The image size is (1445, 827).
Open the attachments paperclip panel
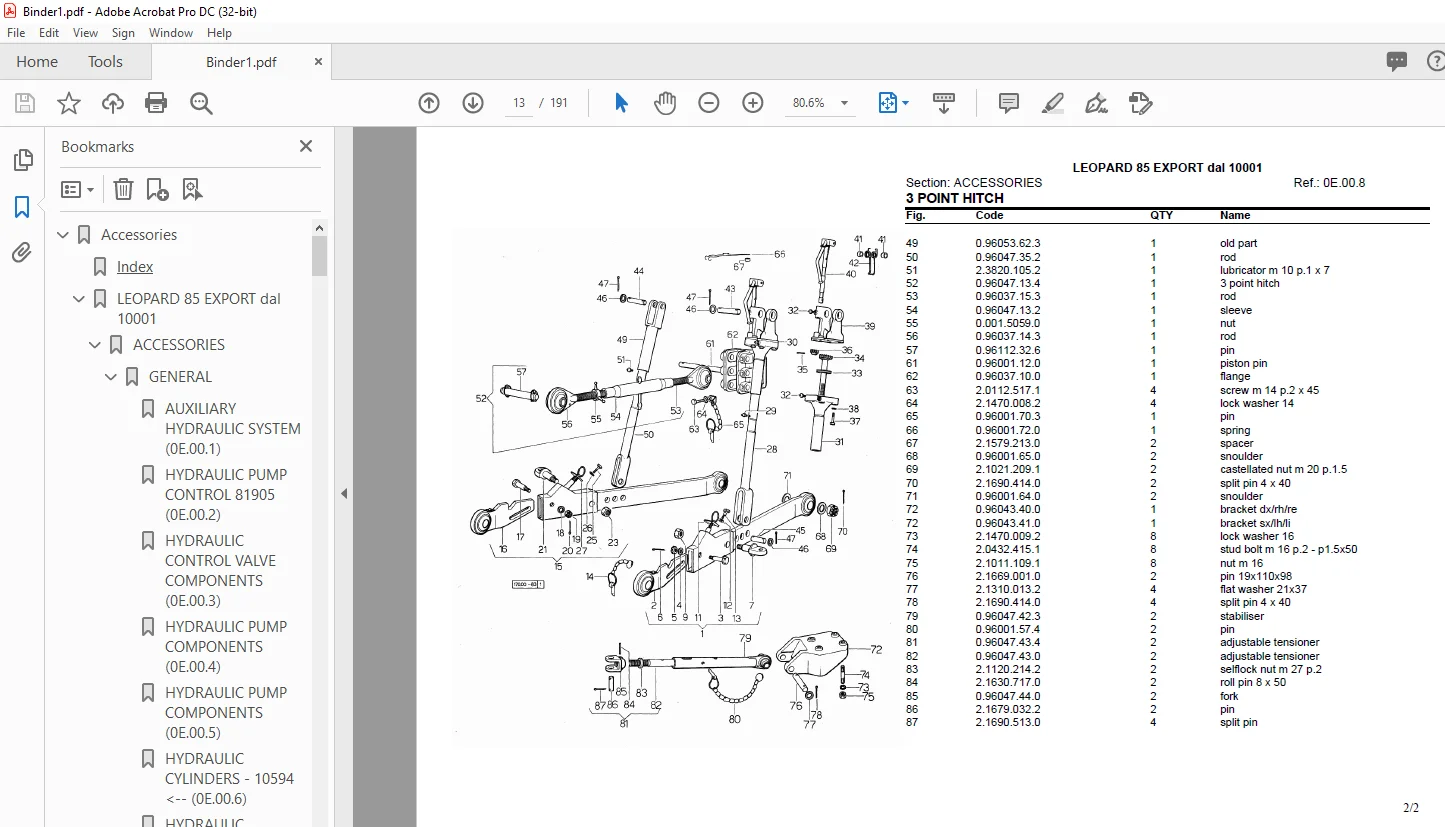(x=22, y=253)
